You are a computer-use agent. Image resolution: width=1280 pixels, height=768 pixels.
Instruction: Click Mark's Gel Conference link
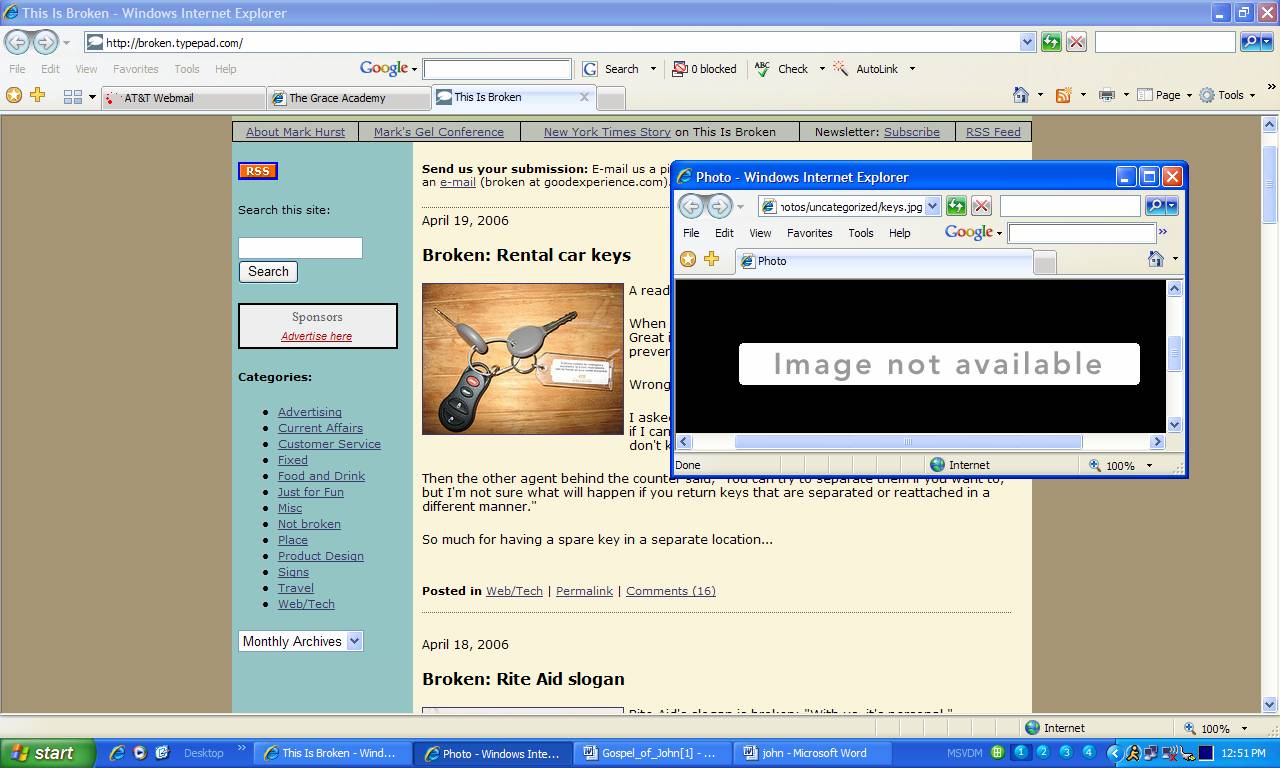[x=439, y=132]
